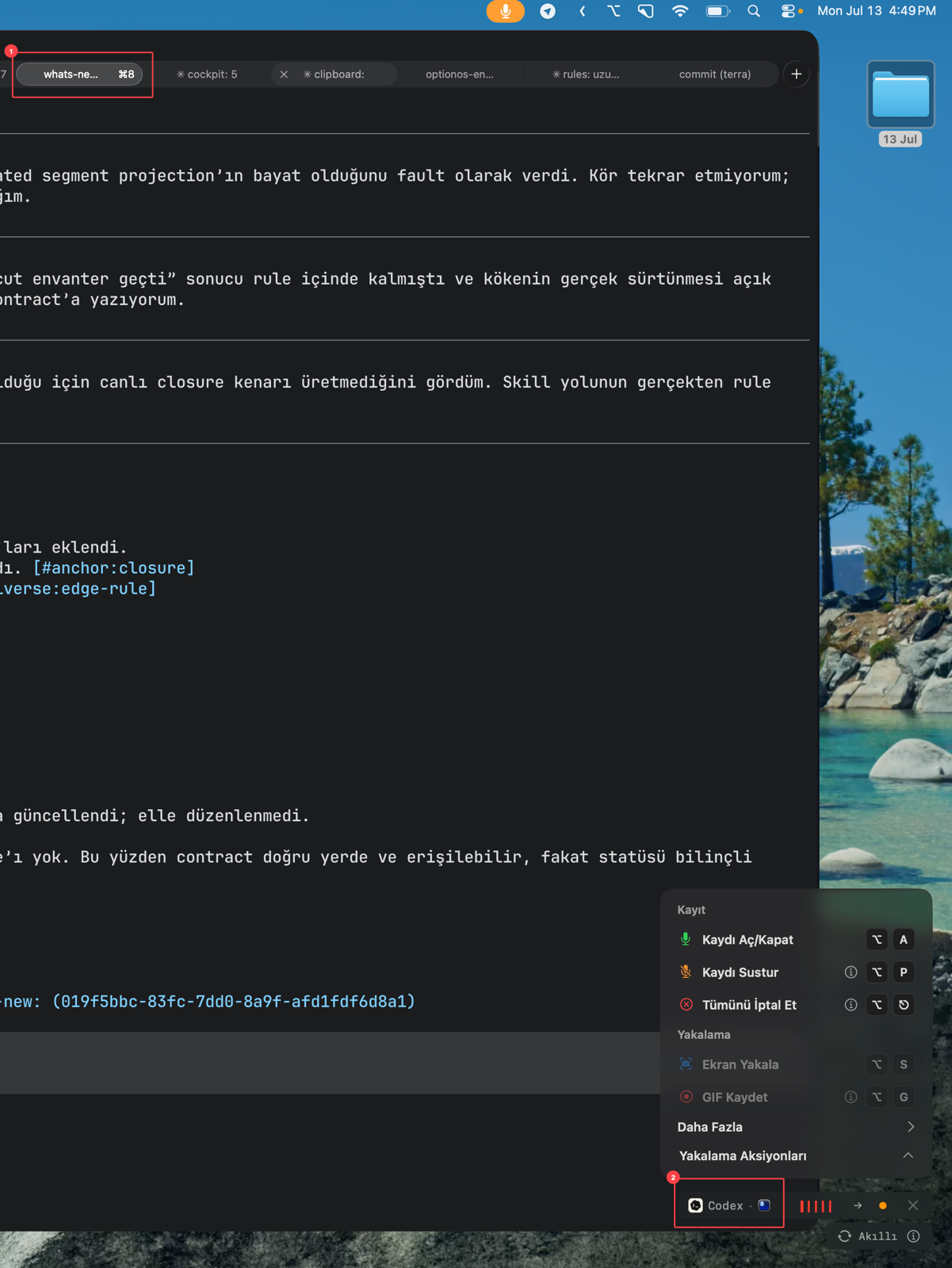
Task: Click the arrow icon in the recording bar
Action: 858,1205
